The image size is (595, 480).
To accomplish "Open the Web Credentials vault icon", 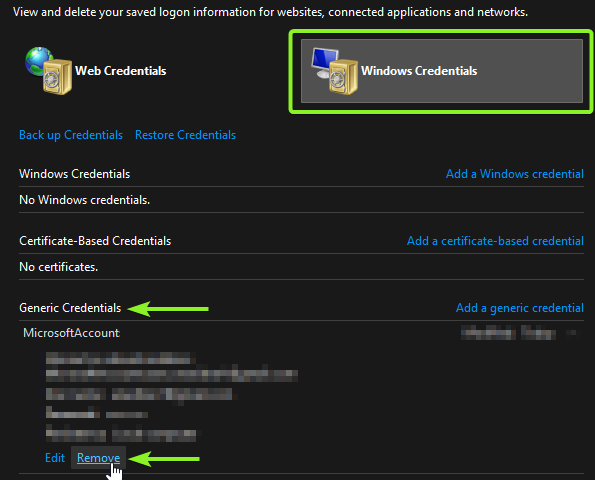I will pyautogui.click(x=49, y=71).
